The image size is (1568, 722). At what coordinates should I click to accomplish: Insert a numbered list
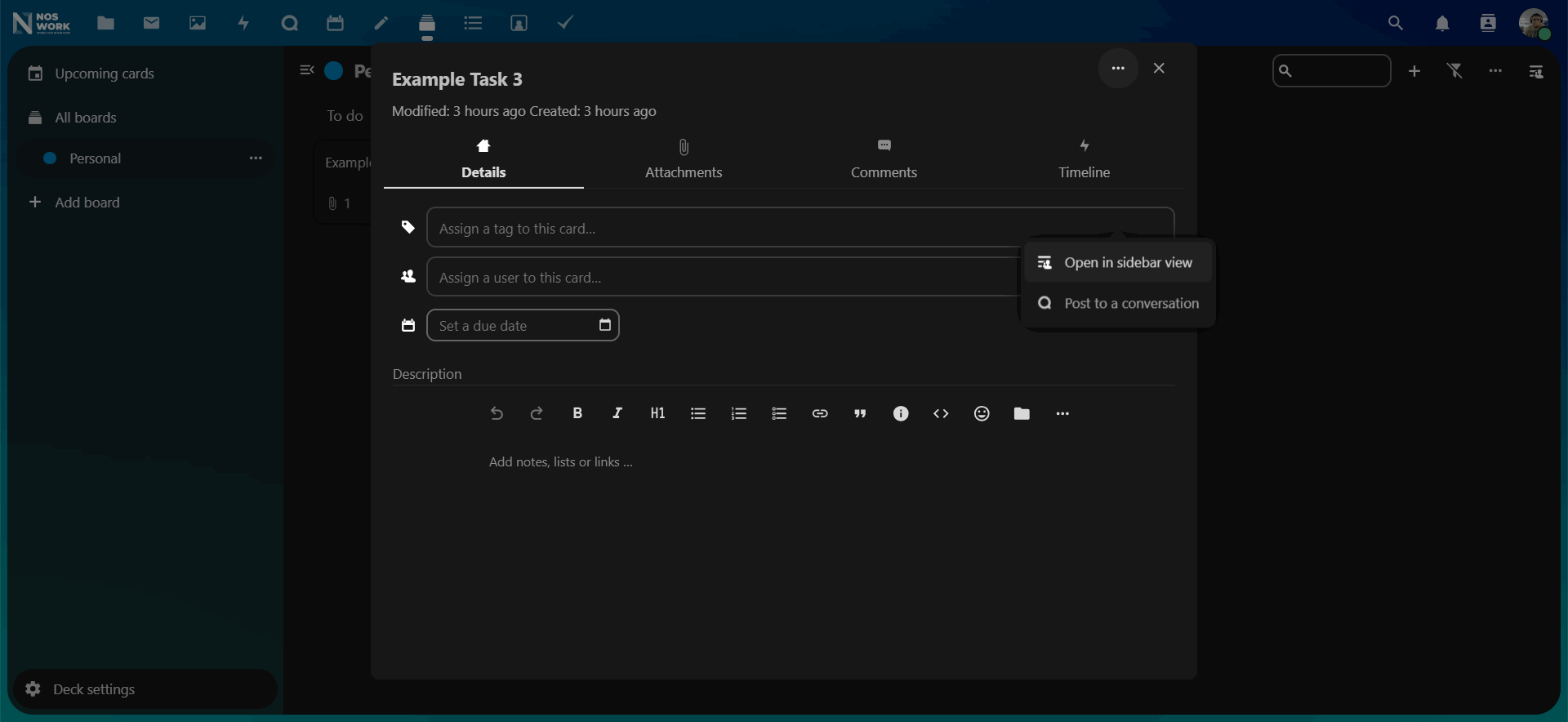pos(739,414)
